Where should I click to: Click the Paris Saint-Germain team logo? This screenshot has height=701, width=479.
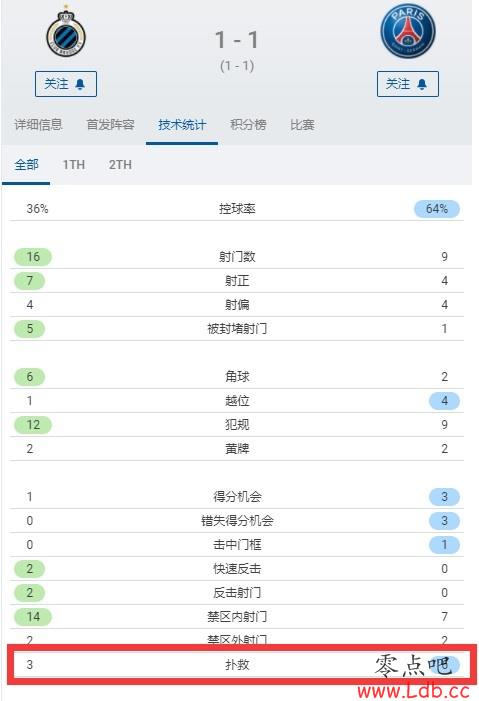(408, 32)
